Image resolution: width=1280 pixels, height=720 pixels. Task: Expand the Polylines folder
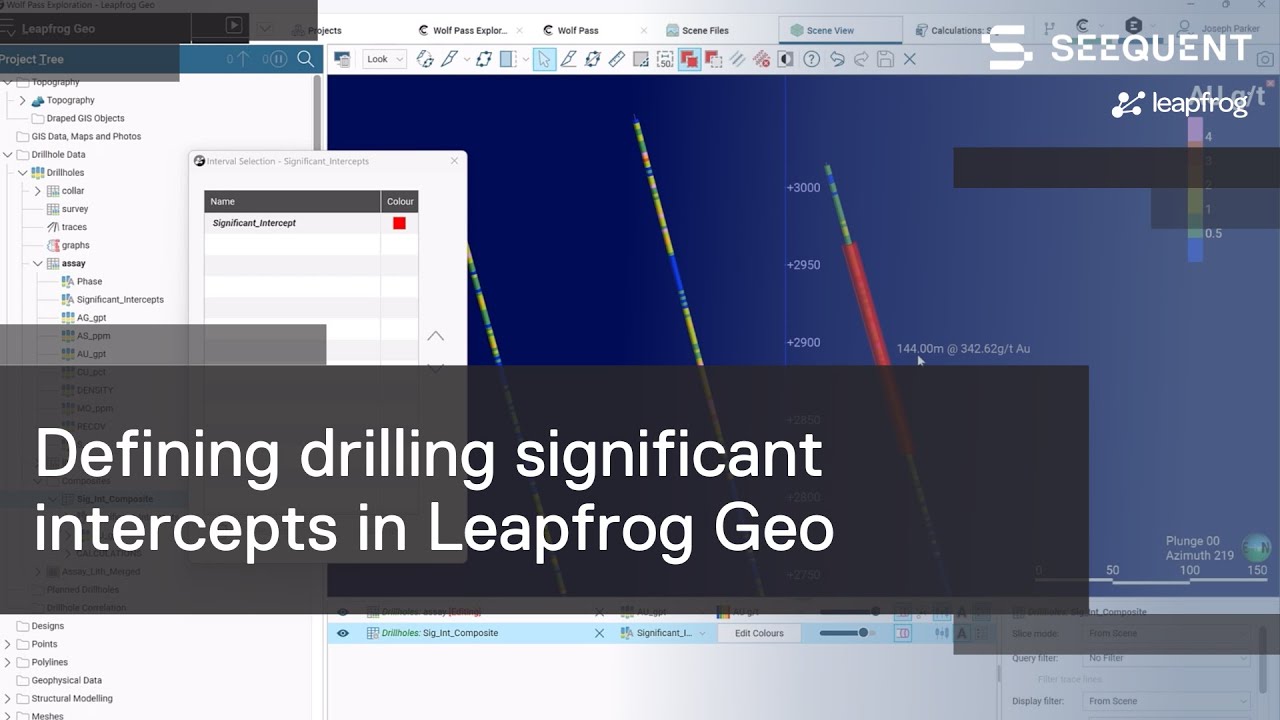pyautogui.click(x=8, y=662)
